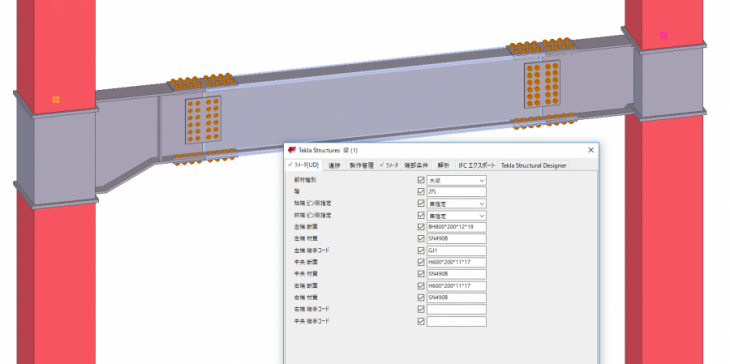Click the 中央 断面 H600*200*11*17 field
Screen dimensions: 730x364
click(457, 262)
